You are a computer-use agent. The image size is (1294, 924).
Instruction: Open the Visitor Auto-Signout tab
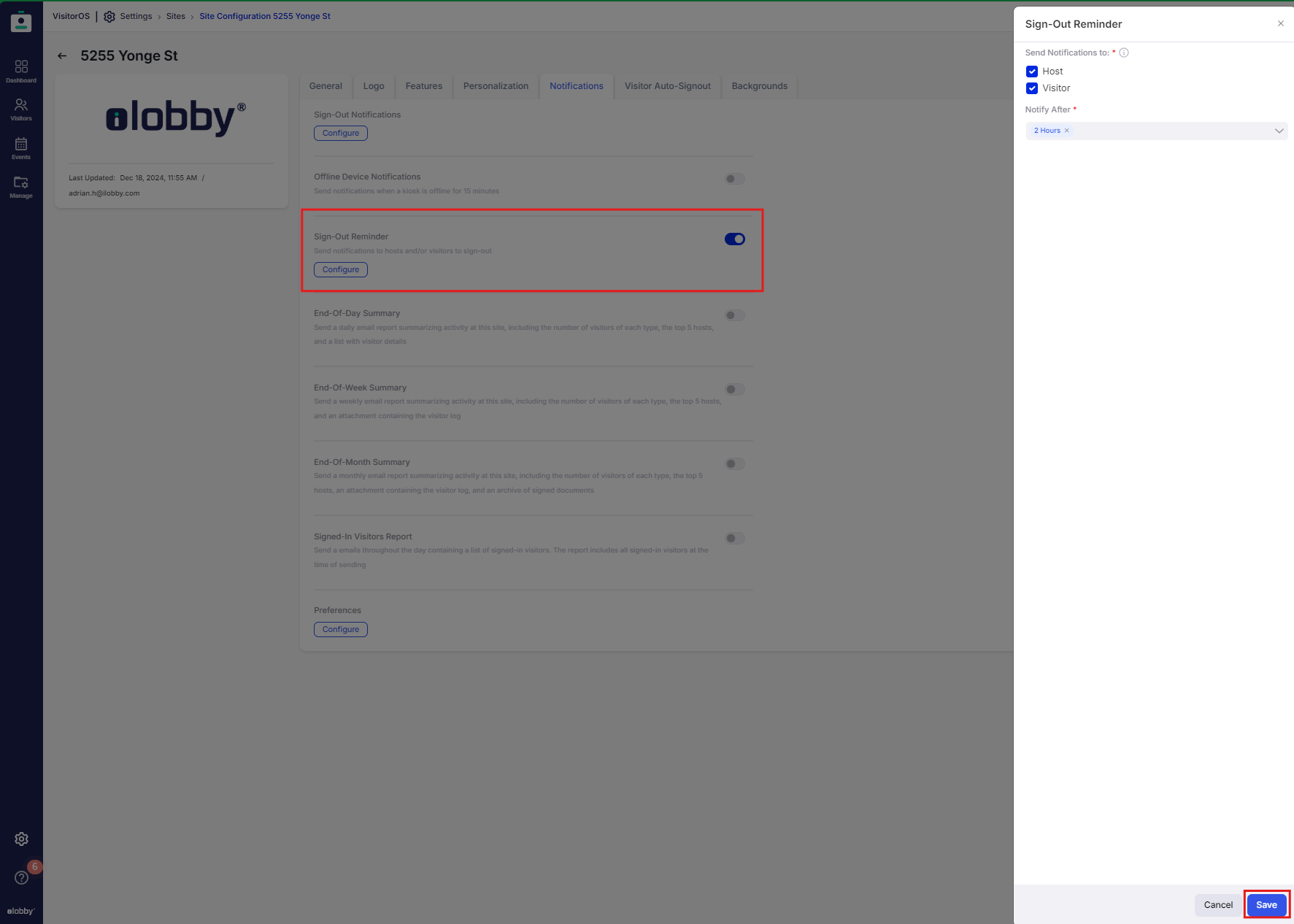(668, 86)
